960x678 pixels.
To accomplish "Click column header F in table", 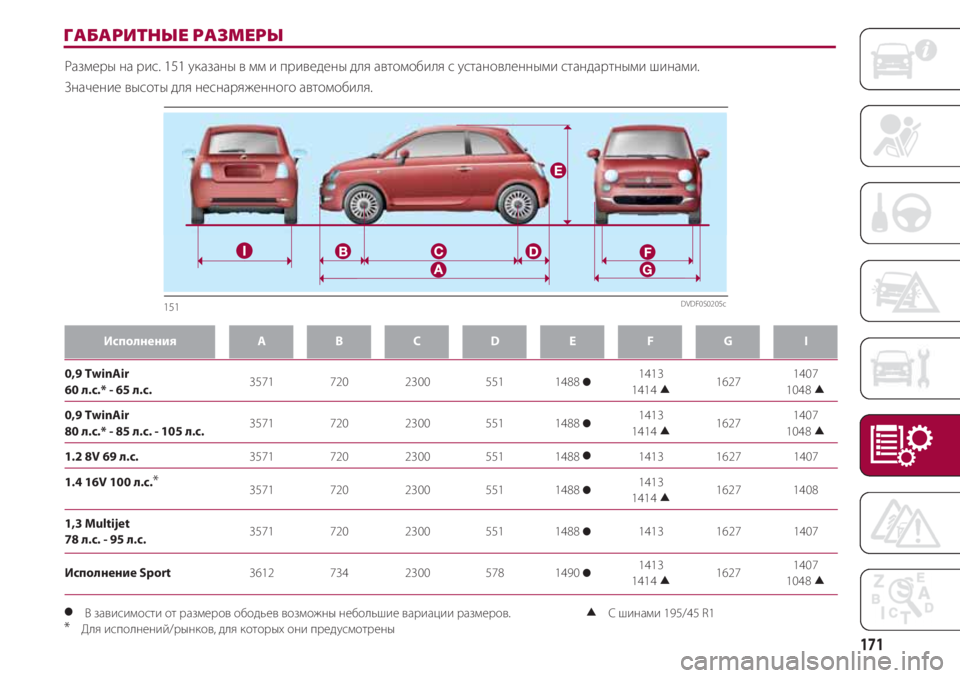I will (650, 341).
